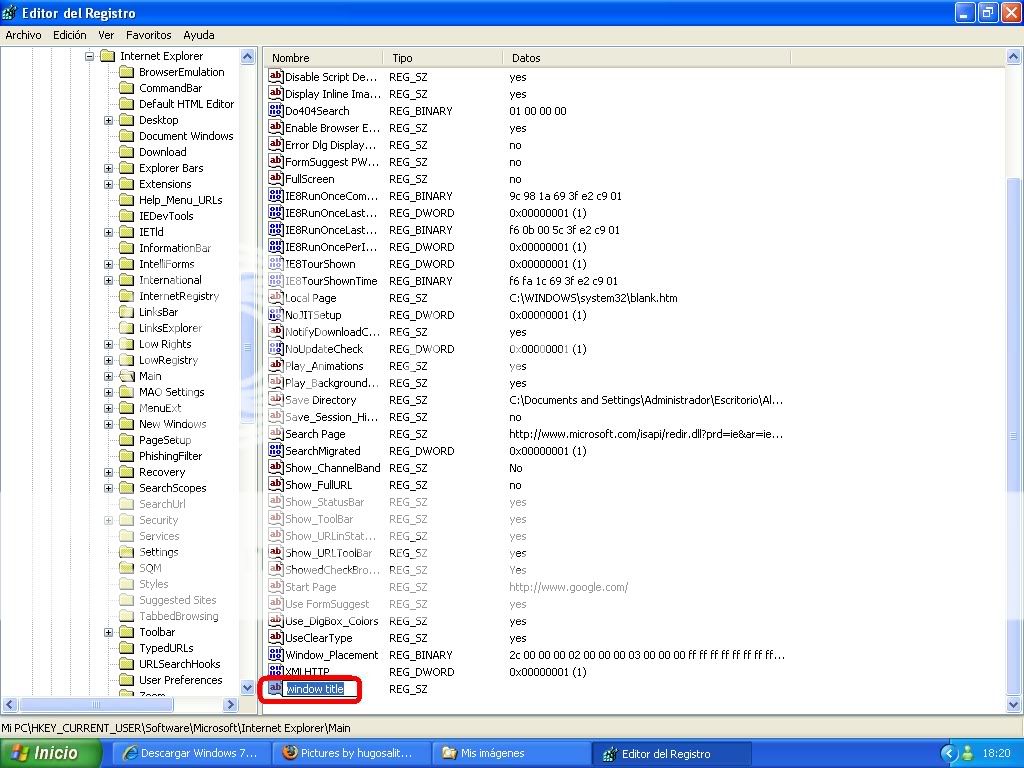Screen dimensions: 1024x768
Task: Select the "Start Page" value name
Action: [311, 586]
